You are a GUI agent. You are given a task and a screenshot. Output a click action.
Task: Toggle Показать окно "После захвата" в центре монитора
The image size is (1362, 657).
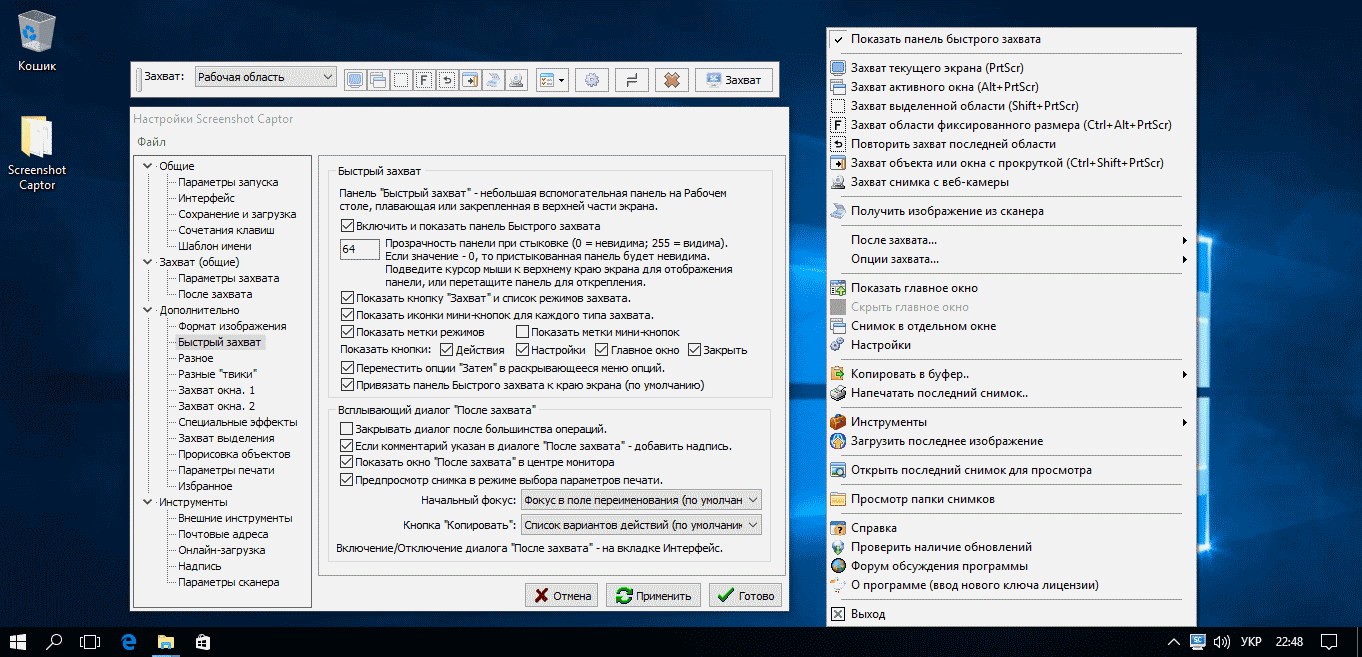pos(348,462)
